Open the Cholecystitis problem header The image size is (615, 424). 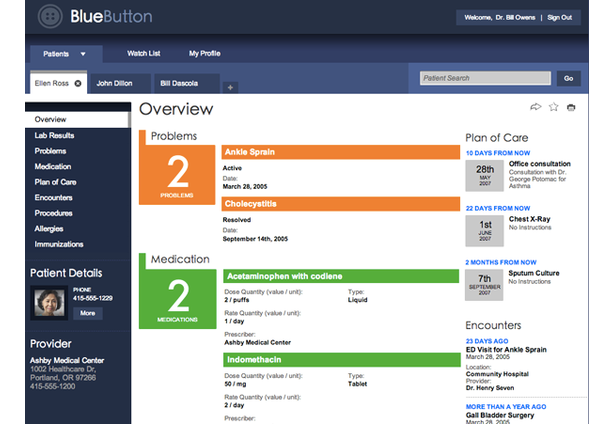coord(340,204)
